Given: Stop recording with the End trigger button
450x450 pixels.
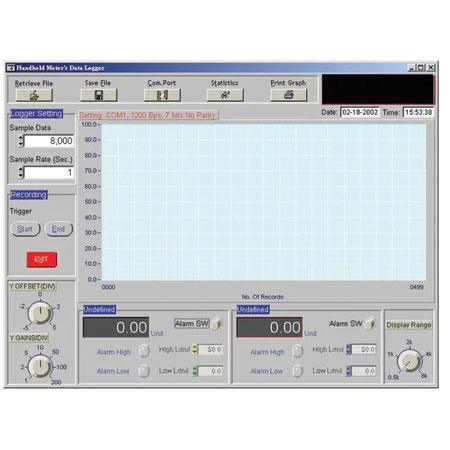Looking at the screenshot, I should (58, 229).
